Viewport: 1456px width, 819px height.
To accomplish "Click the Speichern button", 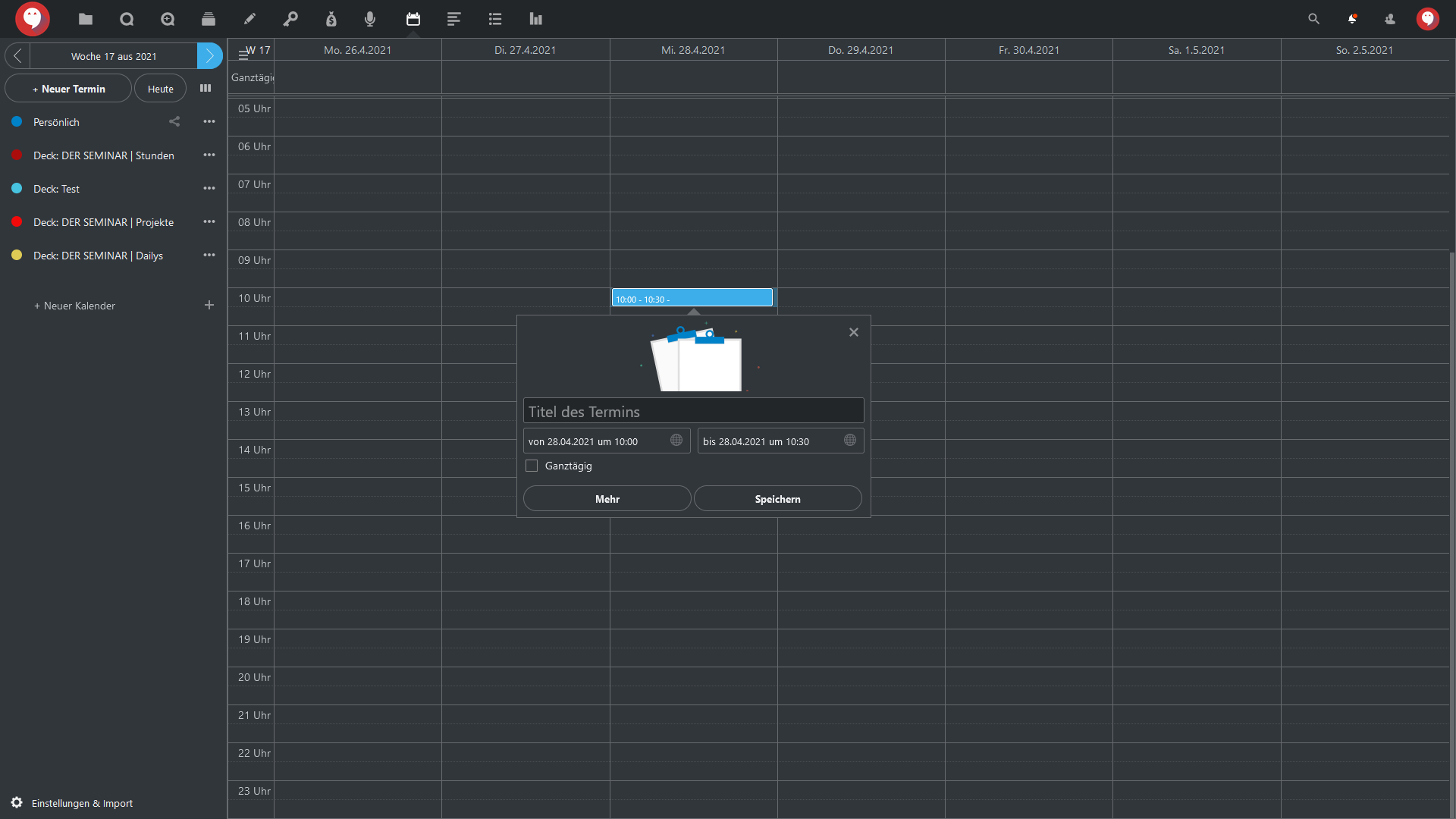I will pyautogui.click(x=777, y=498).
